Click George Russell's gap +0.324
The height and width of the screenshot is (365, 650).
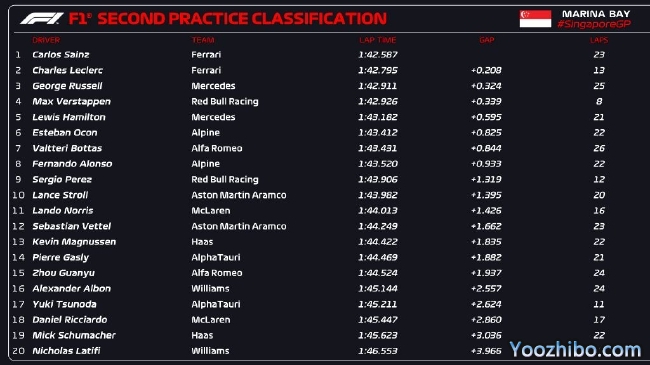click(x=486, y=86)
